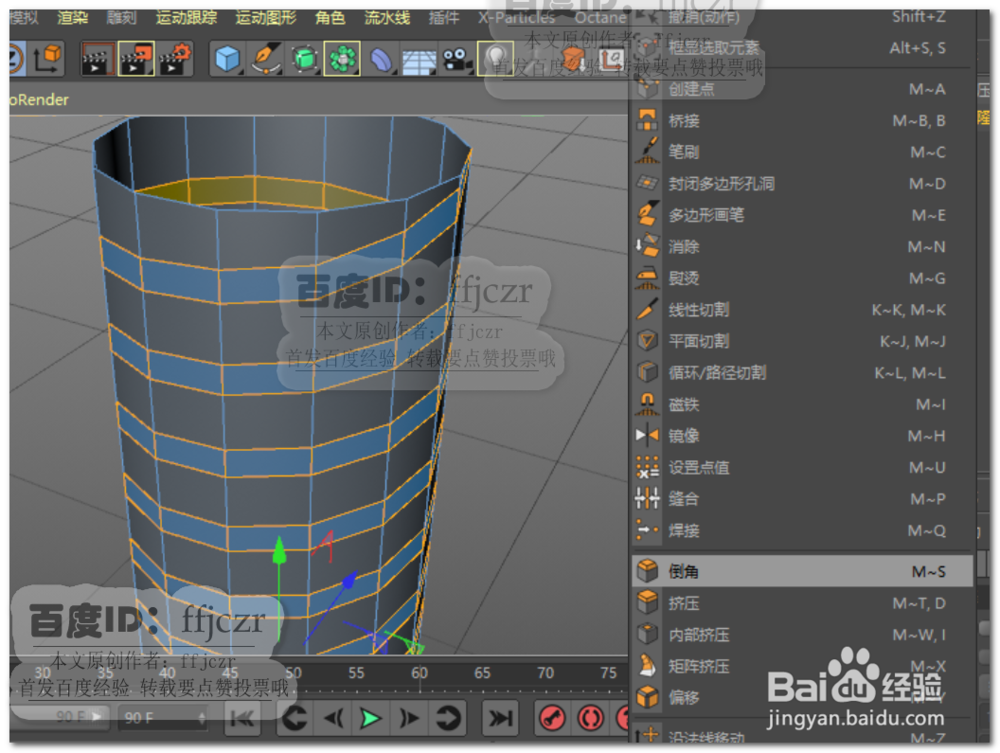This screenshot has height=753, width=1000.
Task: Open the 角色 menu
Action: coord(330,17)
